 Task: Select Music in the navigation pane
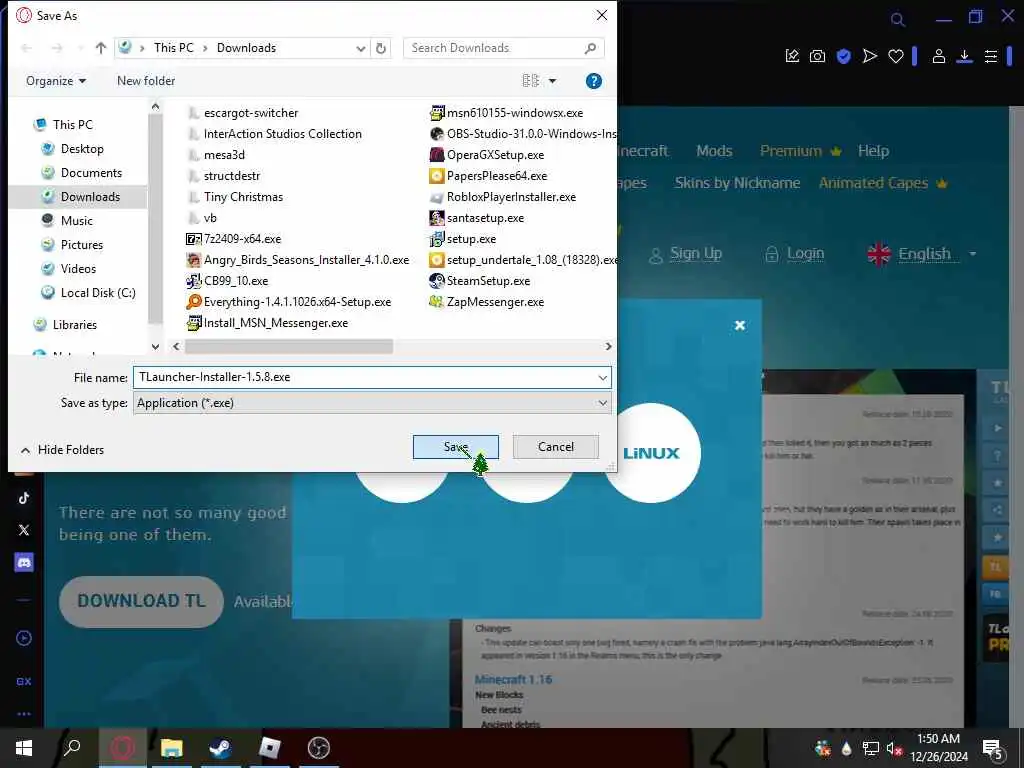76,221
